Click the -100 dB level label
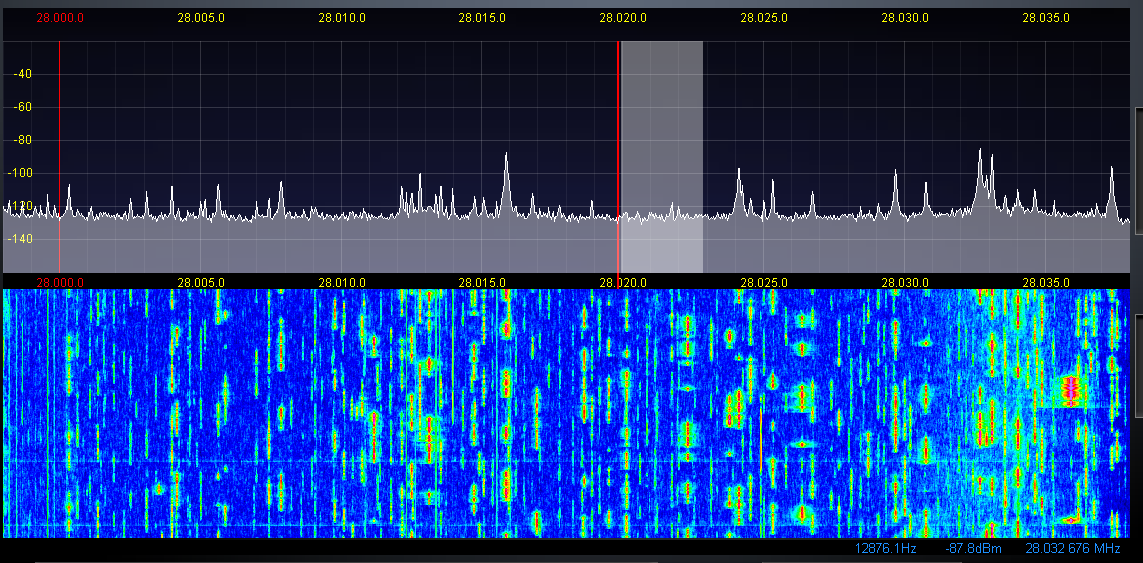 (20, 174)
